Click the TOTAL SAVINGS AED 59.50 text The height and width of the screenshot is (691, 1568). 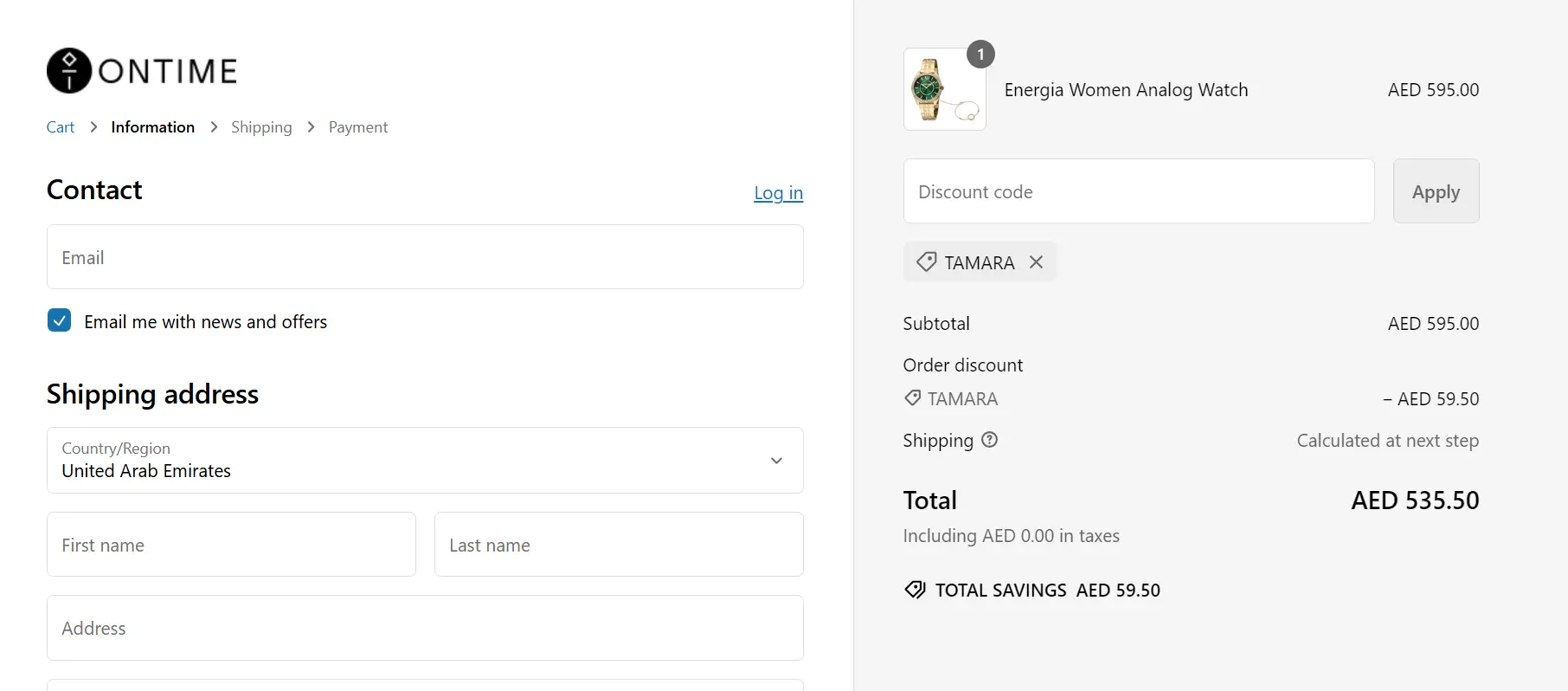[1047, 591]
